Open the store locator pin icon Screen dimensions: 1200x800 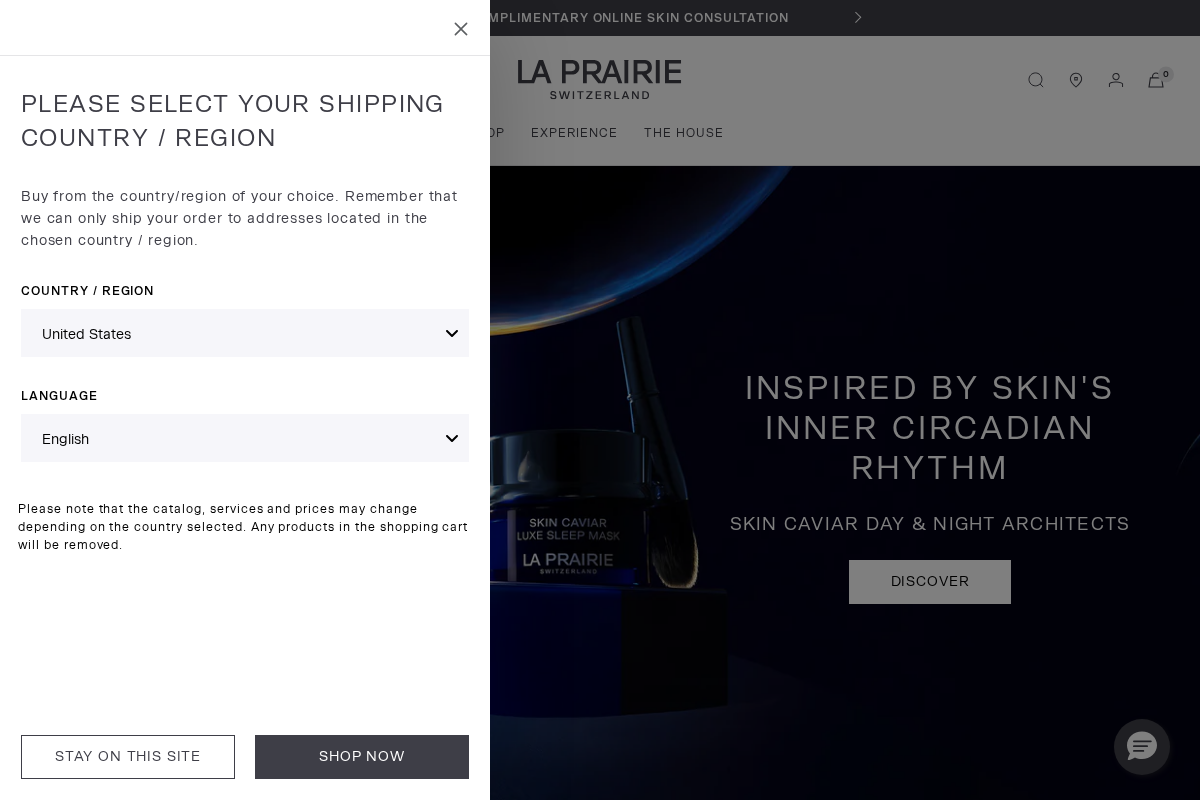pyautogui.click(x=1076, y=80)
